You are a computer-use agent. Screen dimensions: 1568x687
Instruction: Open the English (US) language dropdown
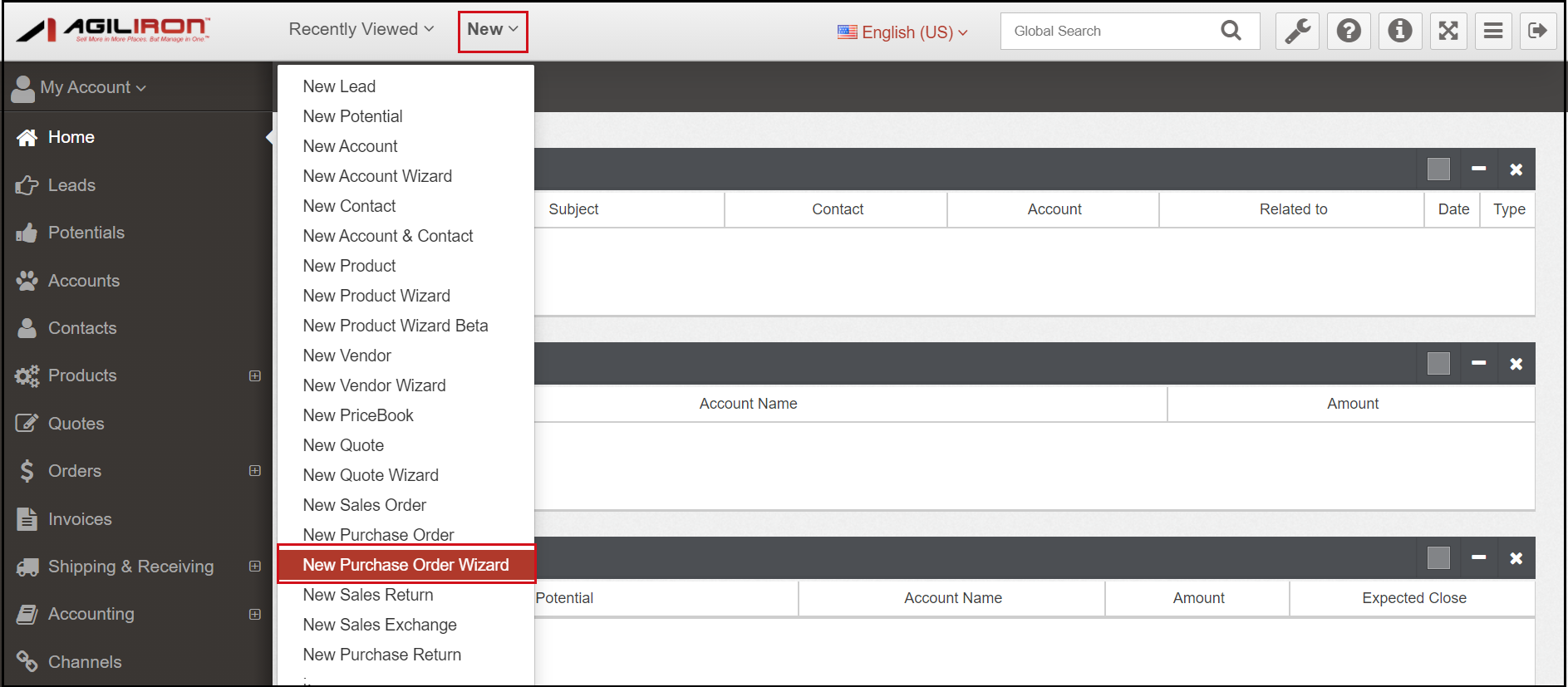click(902, 32)
